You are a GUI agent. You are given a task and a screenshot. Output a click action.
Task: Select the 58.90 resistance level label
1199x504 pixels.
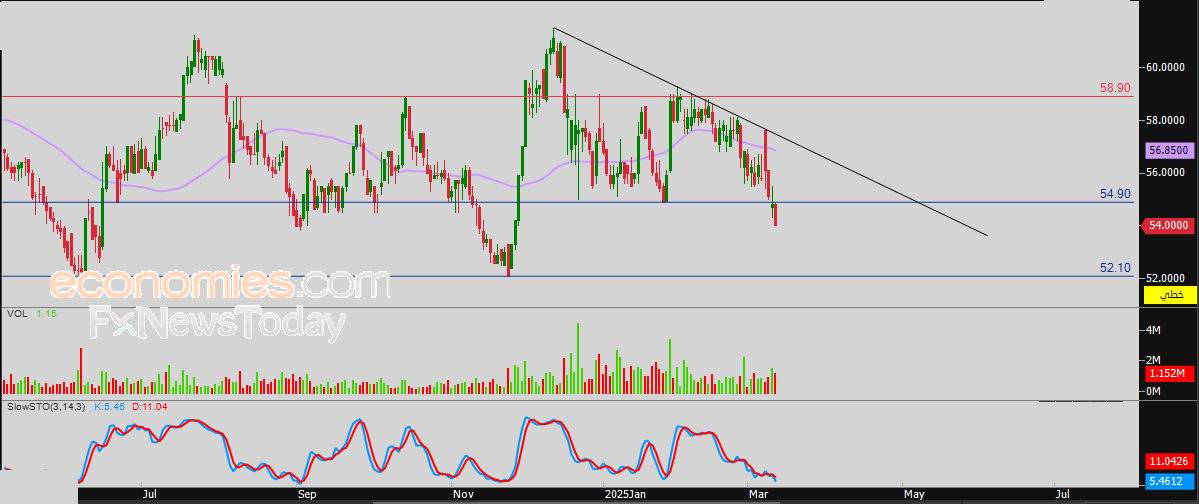(1116, 88)
